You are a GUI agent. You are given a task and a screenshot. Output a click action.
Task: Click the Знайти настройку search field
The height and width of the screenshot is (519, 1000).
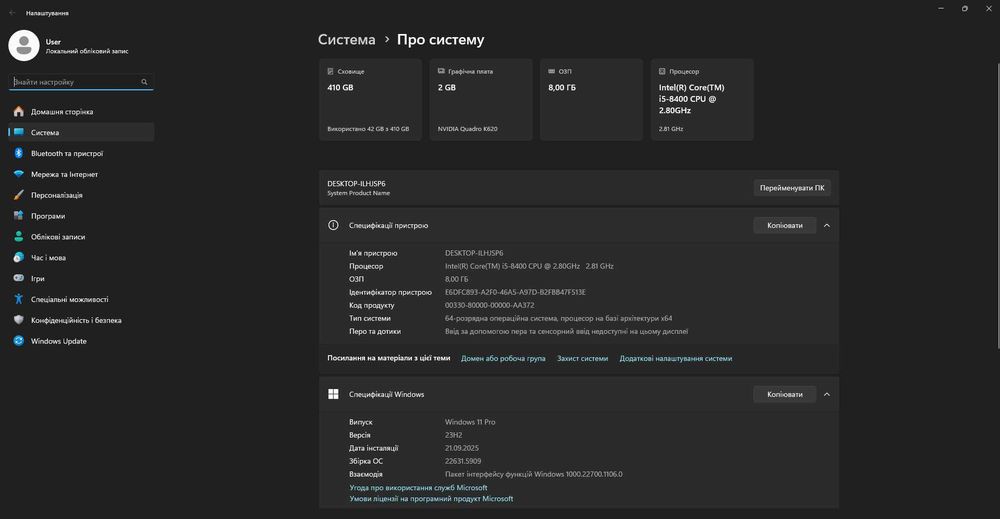(x=75, y=82)
